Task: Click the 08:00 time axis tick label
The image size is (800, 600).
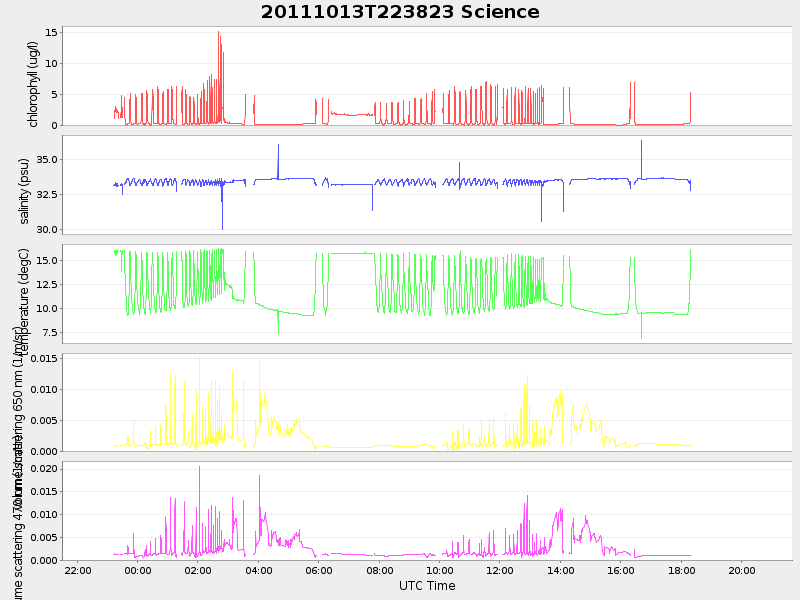Action: click(x=380, y=570)
